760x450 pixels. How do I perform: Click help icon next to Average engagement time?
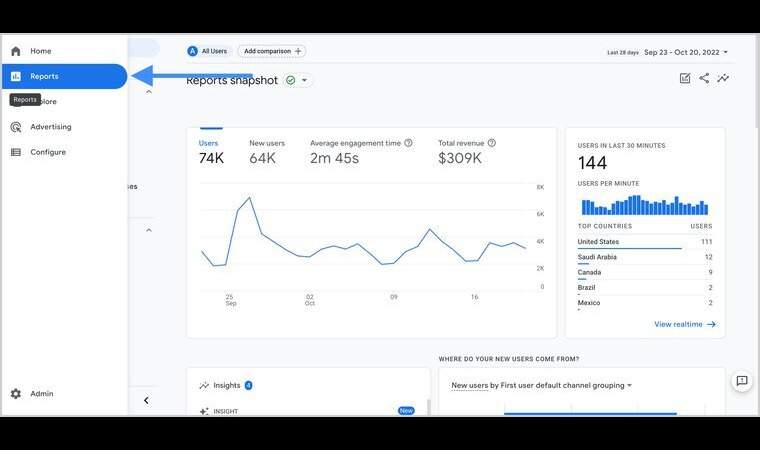coord(408,143)
